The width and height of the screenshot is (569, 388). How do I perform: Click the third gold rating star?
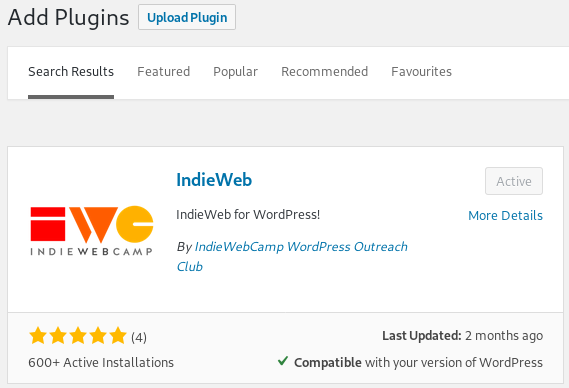[78, 335]
